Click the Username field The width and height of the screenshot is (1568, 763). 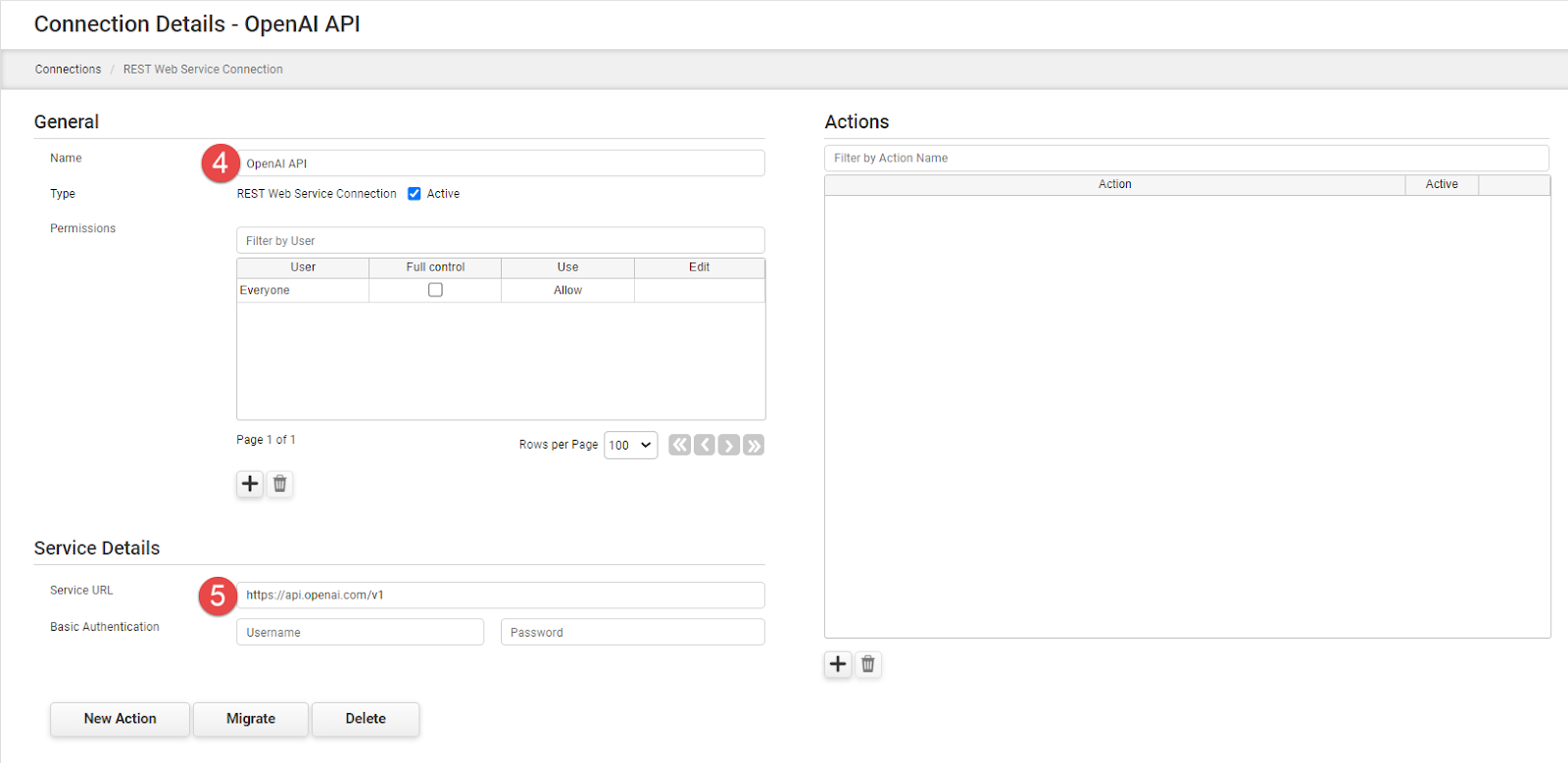pyautogui.click(x=361, y=633)
